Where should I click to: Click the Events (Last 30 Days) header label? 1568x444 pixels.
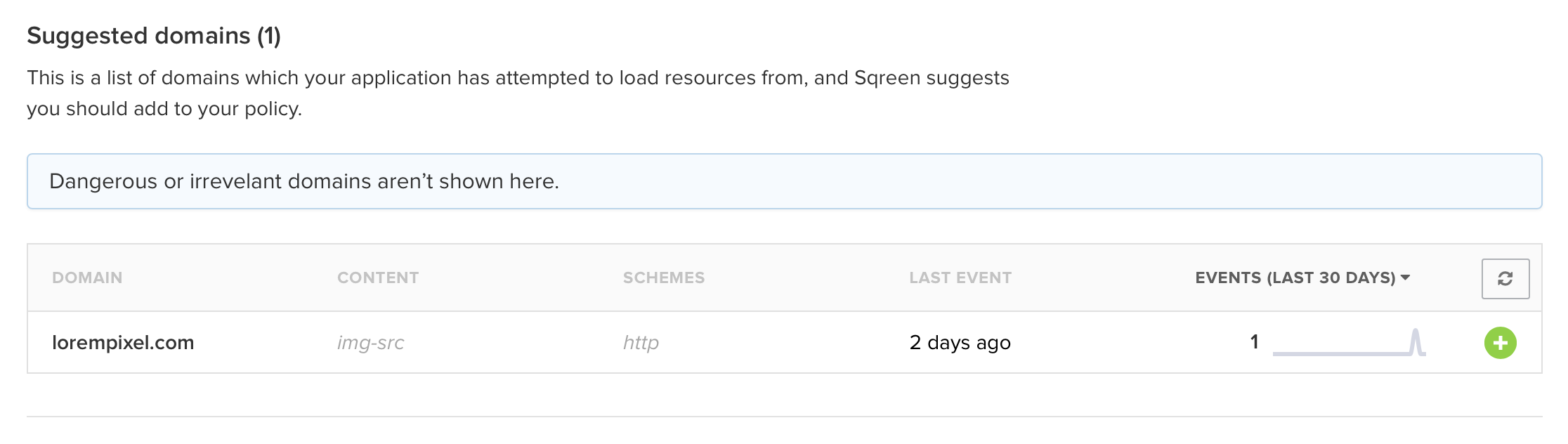tap(1295, 277)
